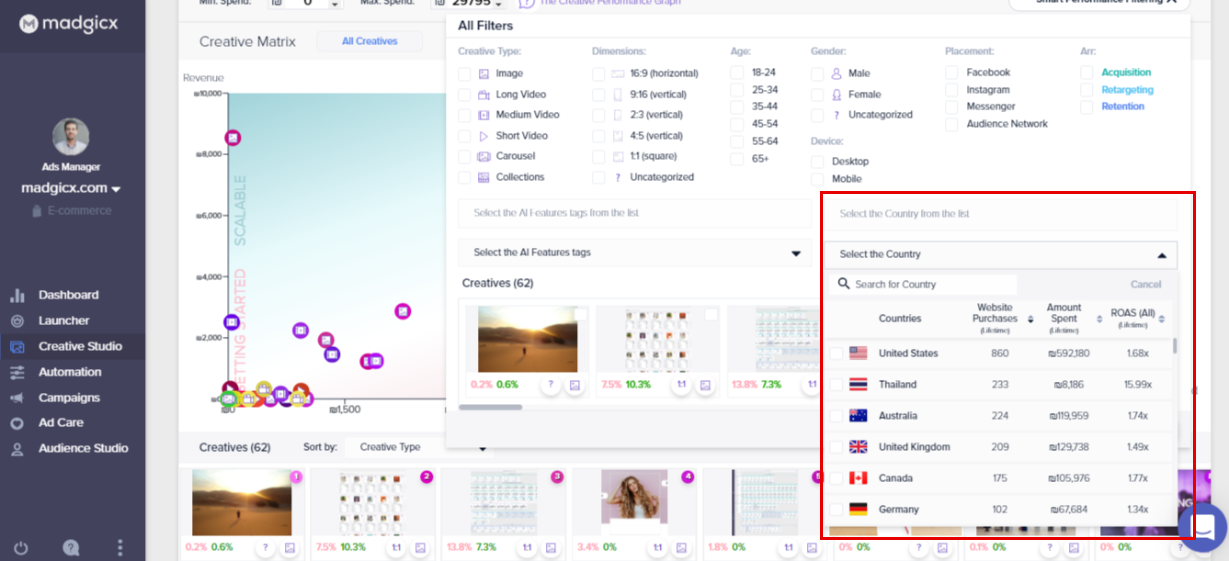Click the Creative Studio sidebar icon

tap(17, 347)
